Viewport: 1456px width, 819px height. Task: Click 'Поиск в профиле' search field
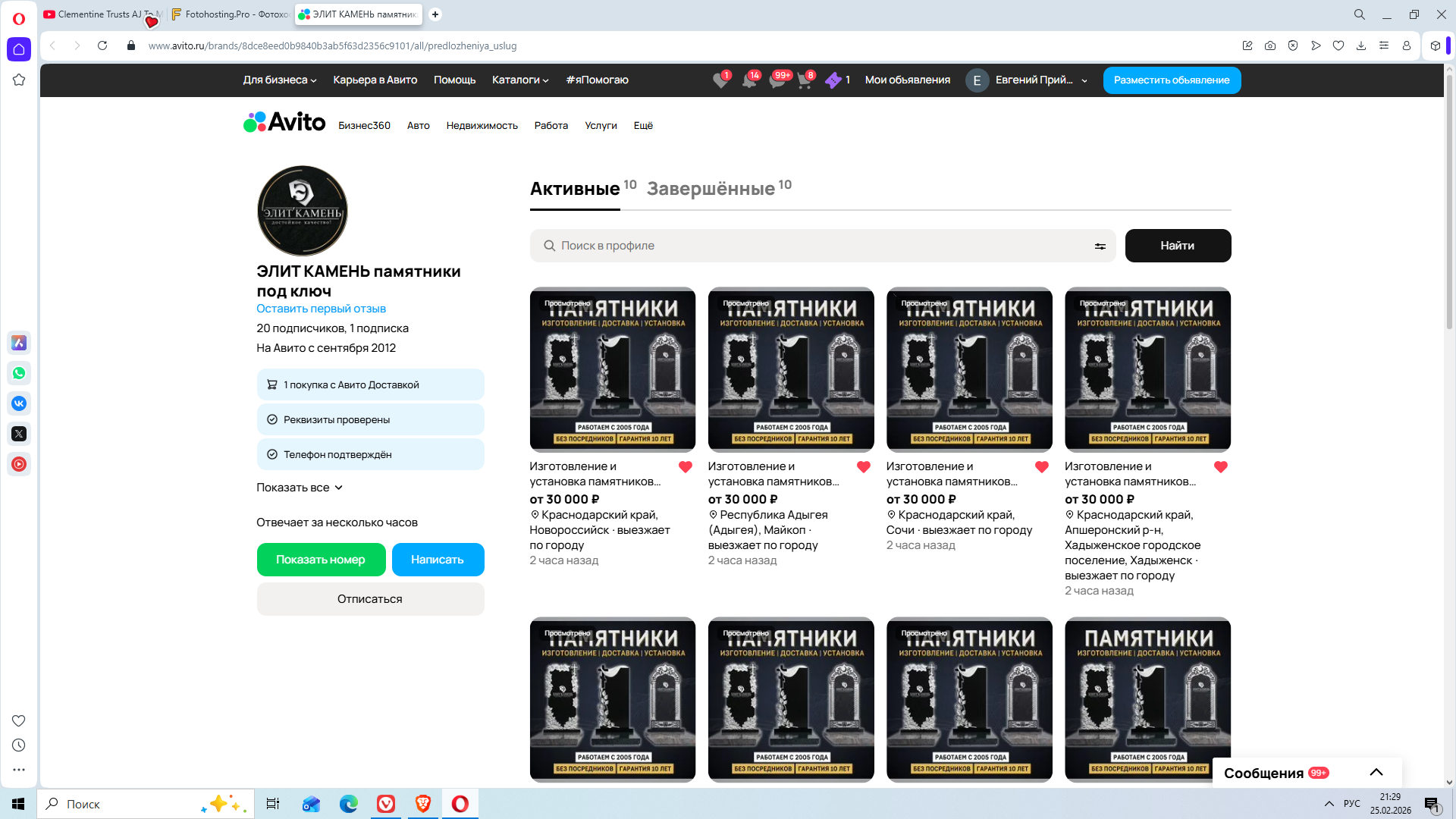click(819, 246)
